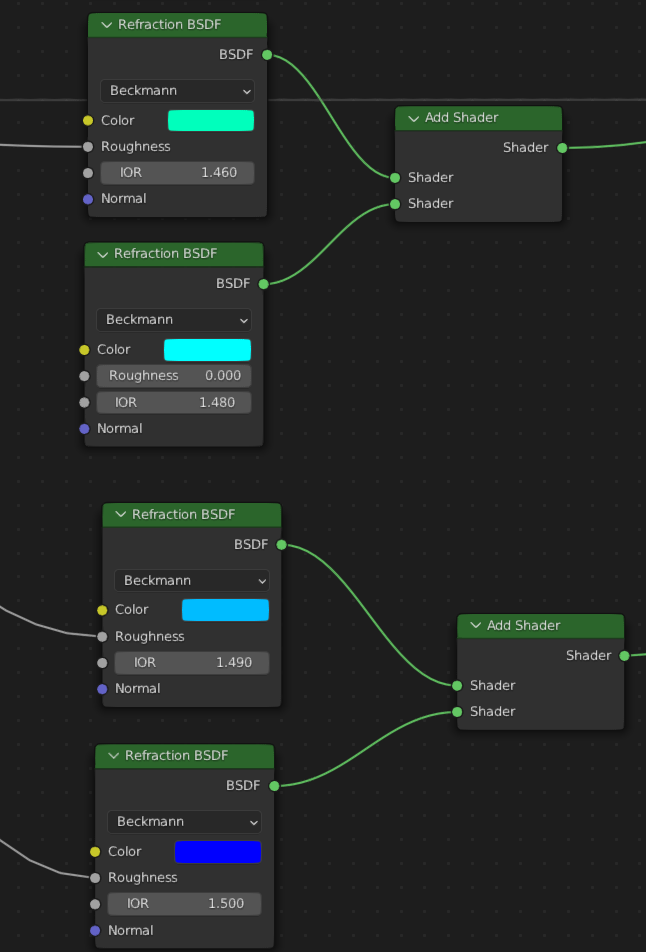
Task: Click the IOR 1.490 value field
Action: click(192, 662)
